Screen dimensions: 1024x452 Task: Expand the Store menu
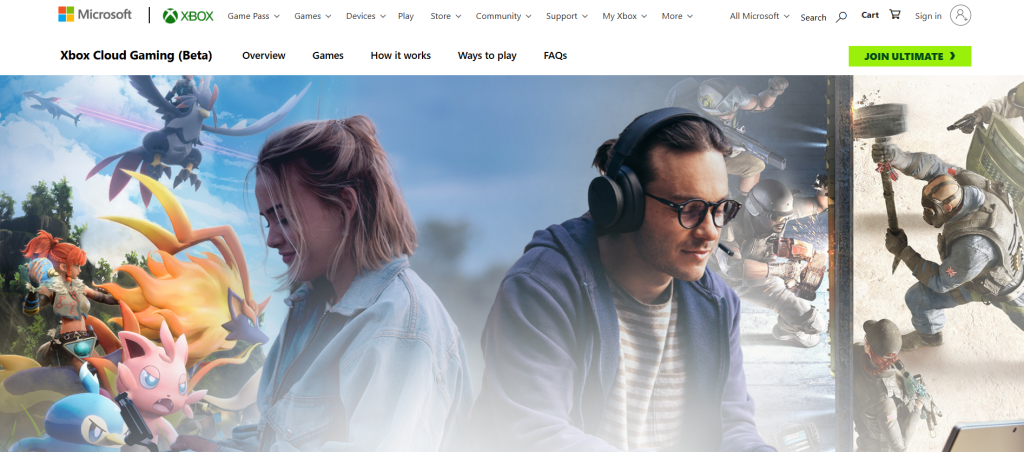point(445,16)
